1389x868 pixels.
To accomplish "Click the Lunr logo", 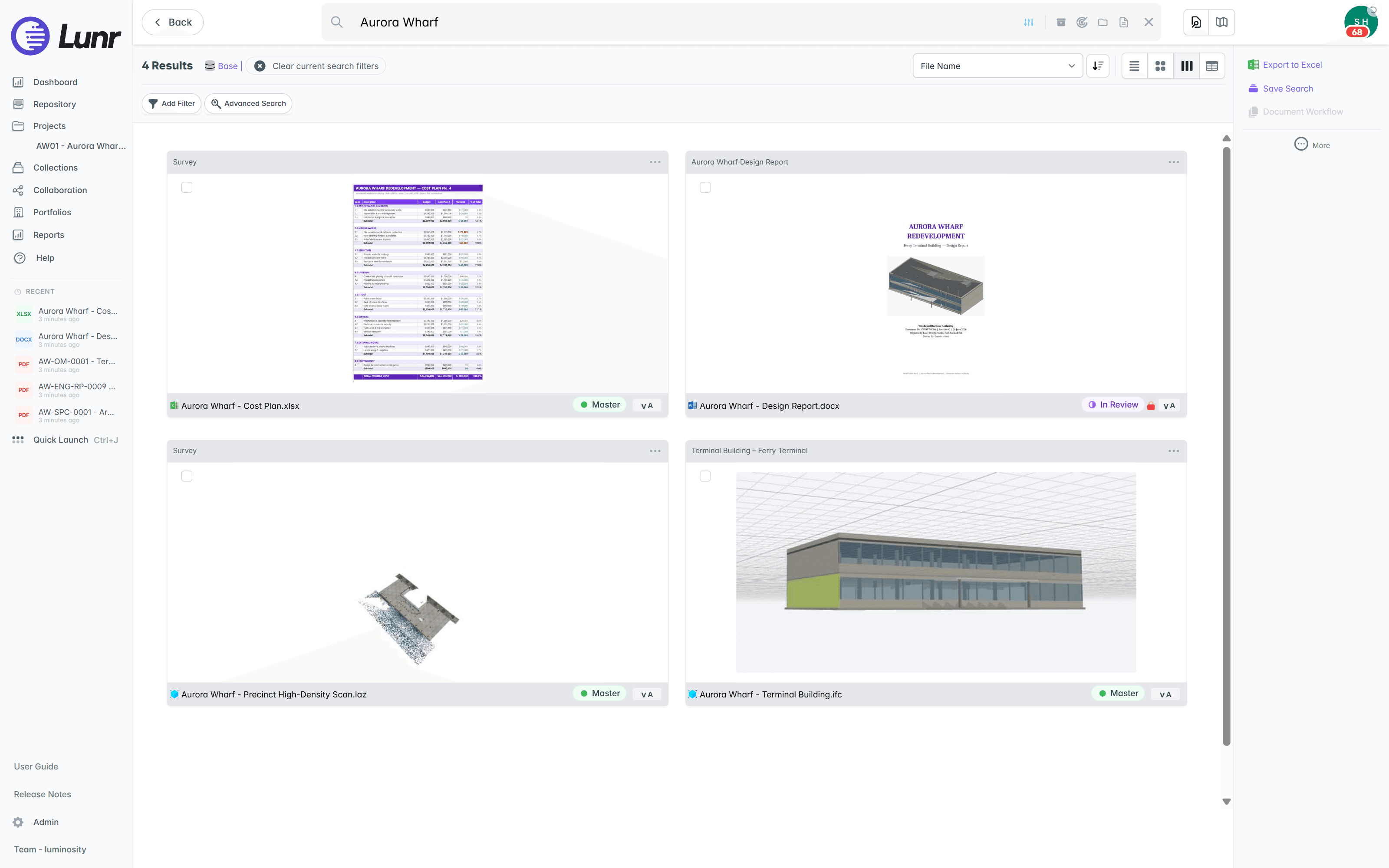I will click(x=66, y=36).
